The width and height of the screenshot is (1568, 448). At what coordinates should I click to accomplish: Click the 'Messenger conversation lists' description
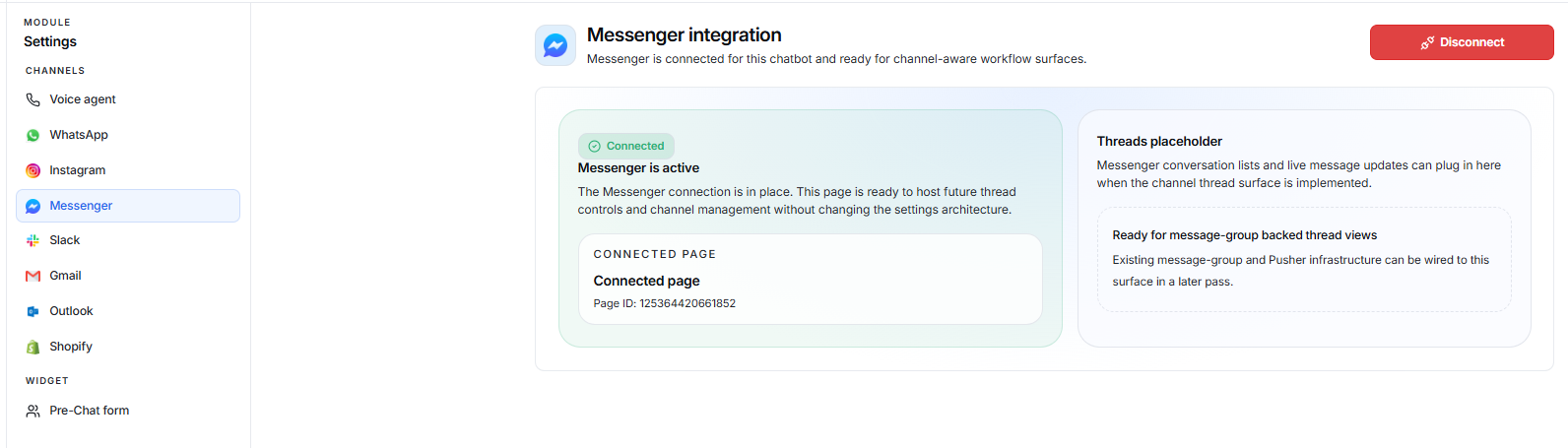pyautogui.click(x=1299, y=174)
